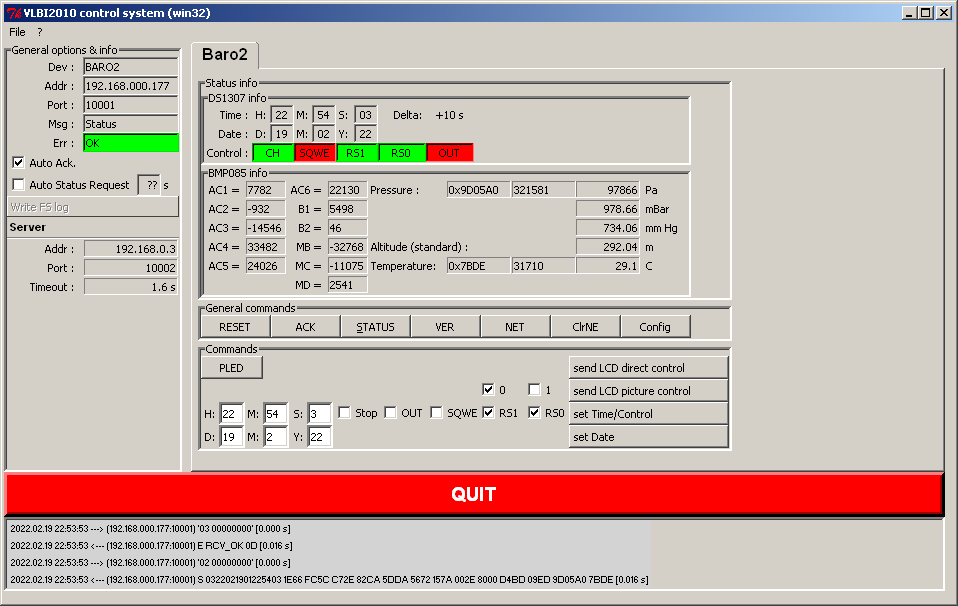Open the File menu
The height and width of the screenshot is (606, 958).
pyautogui.click(x=17, y=32)
